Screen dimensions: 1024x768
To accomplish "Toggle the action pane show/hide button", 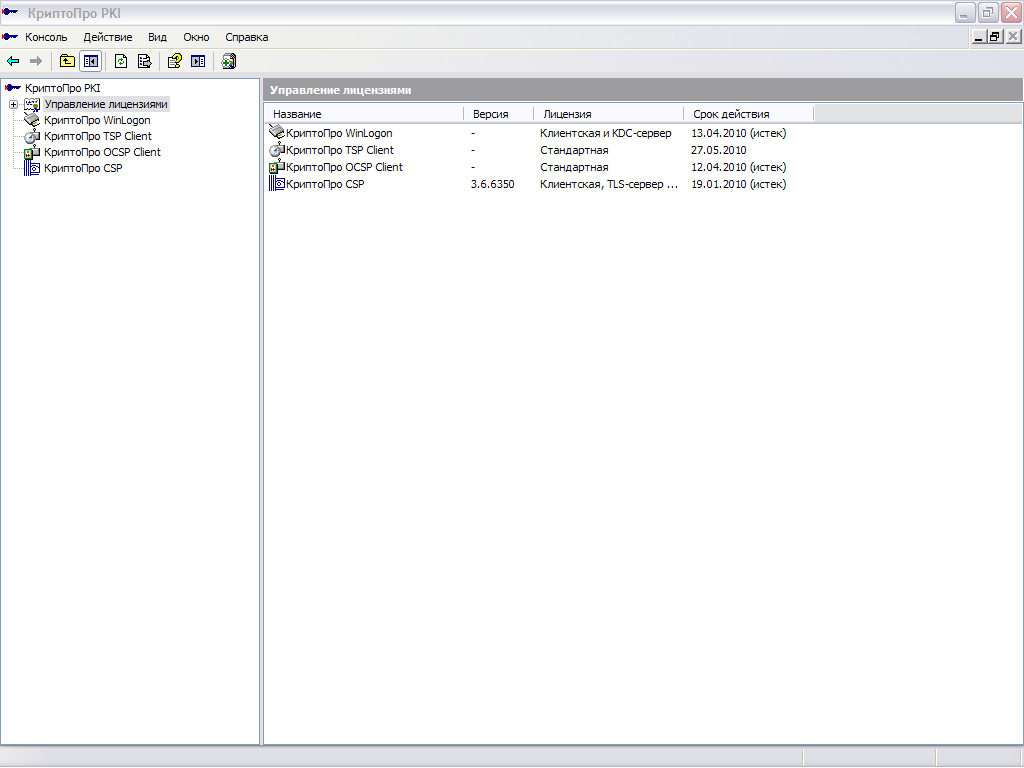I will tap(198, 61).
